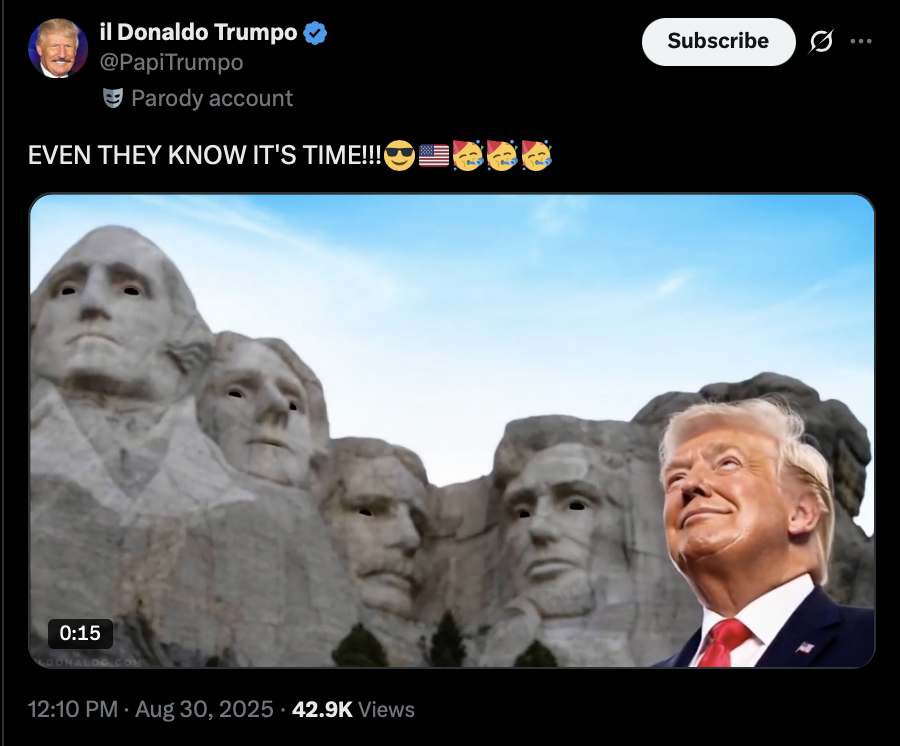Click the EVEN THEY KNOW IT'S TIME text
The width and height of the screenshot is (900, 746).
pos(204,155)
